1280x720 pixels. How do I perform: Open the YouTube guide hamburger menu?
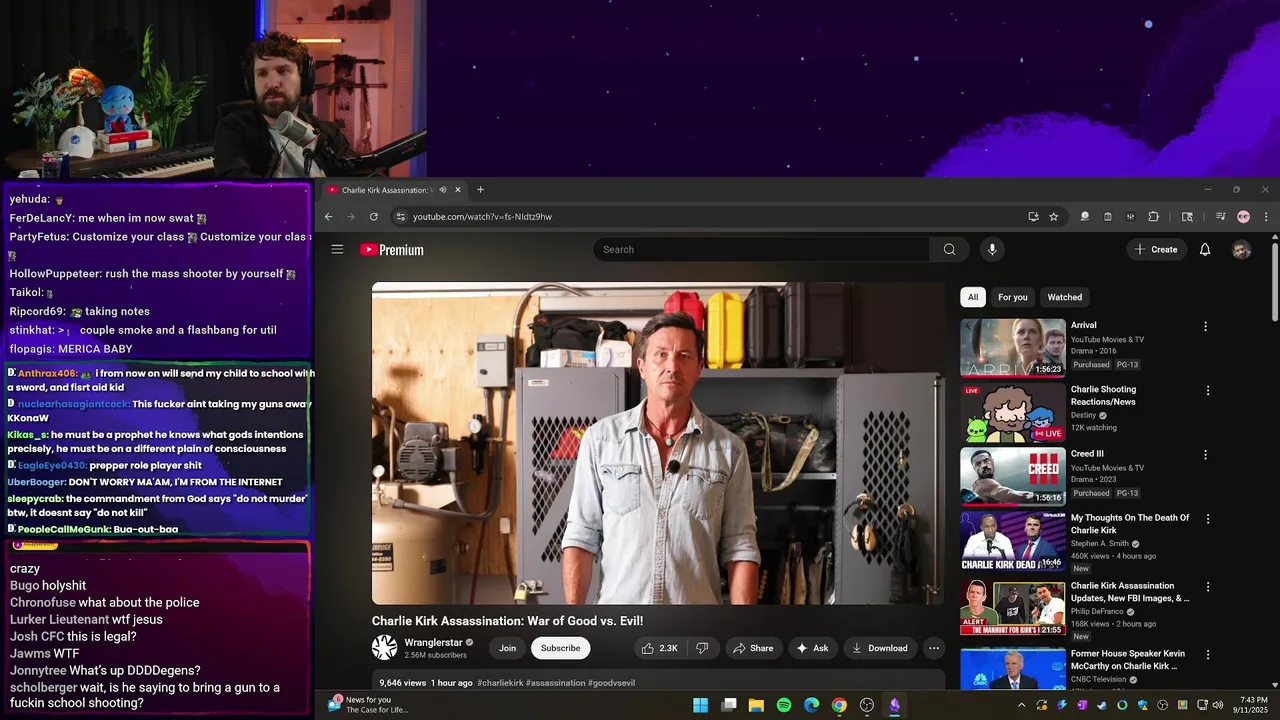(337, 249)
